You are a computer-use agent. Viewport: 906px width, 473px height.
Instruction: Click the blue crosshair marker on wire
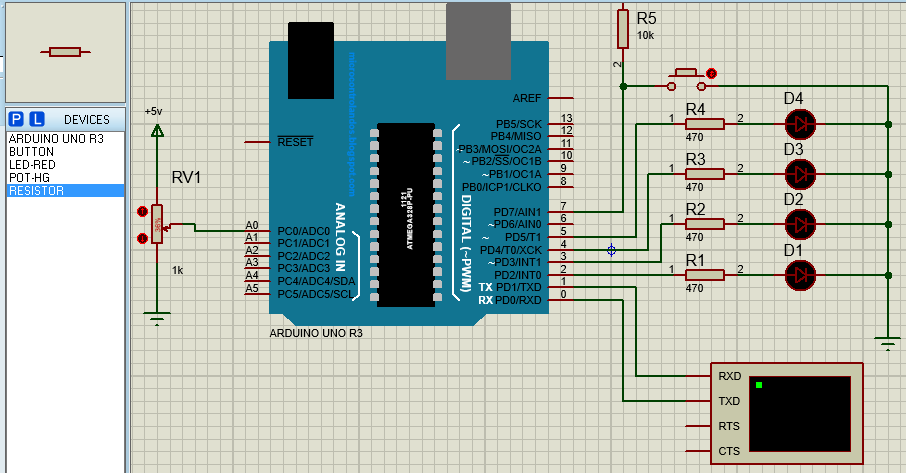pyautogui.click(x=611, y=250)
